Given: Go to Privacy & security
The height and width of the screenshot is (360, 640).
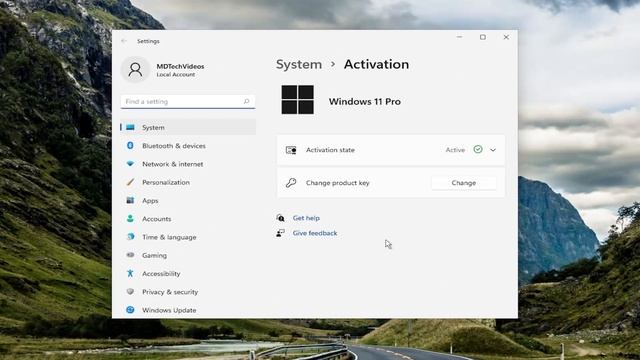Looking at the screenshot, I should tap(188, 292).
